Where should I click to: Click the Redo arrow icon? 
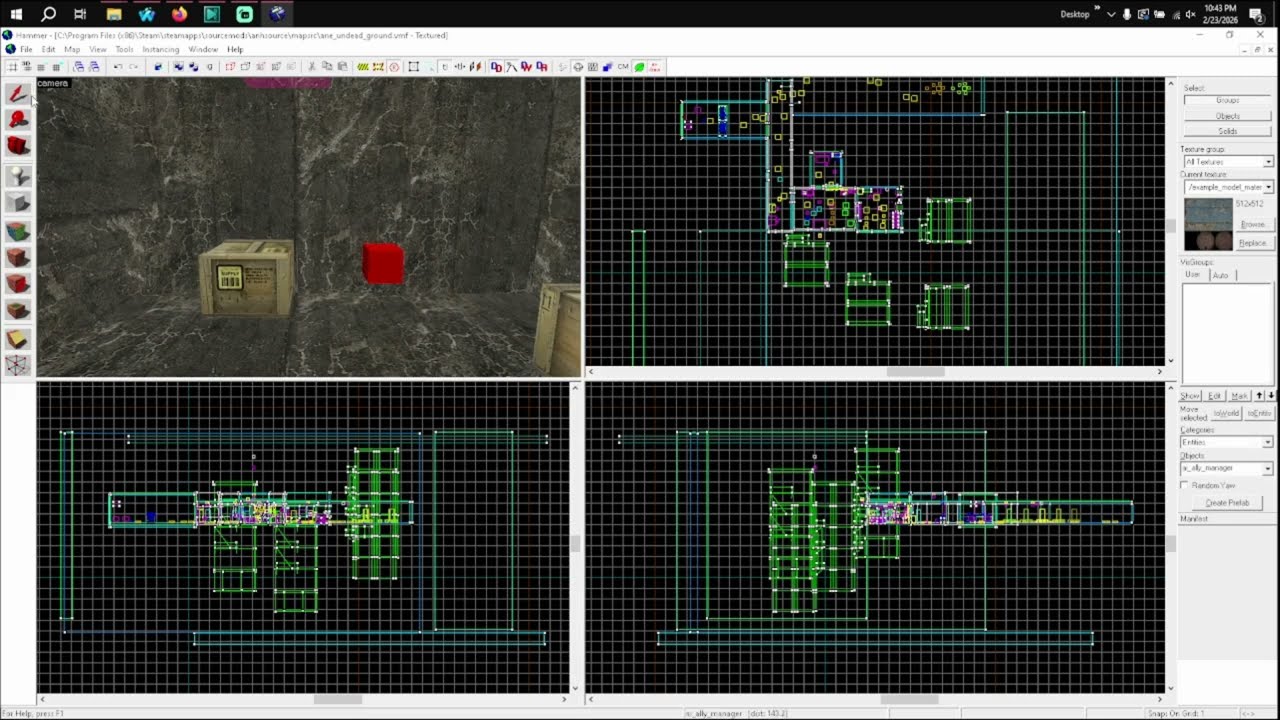click(x=133, y=66)
